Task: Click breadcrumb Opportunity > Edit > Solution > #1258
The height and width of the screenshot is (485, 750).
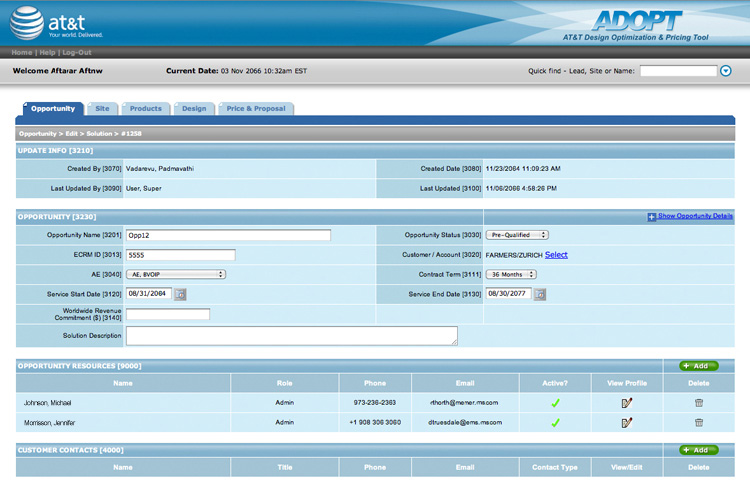Action: tap(80, 134)
